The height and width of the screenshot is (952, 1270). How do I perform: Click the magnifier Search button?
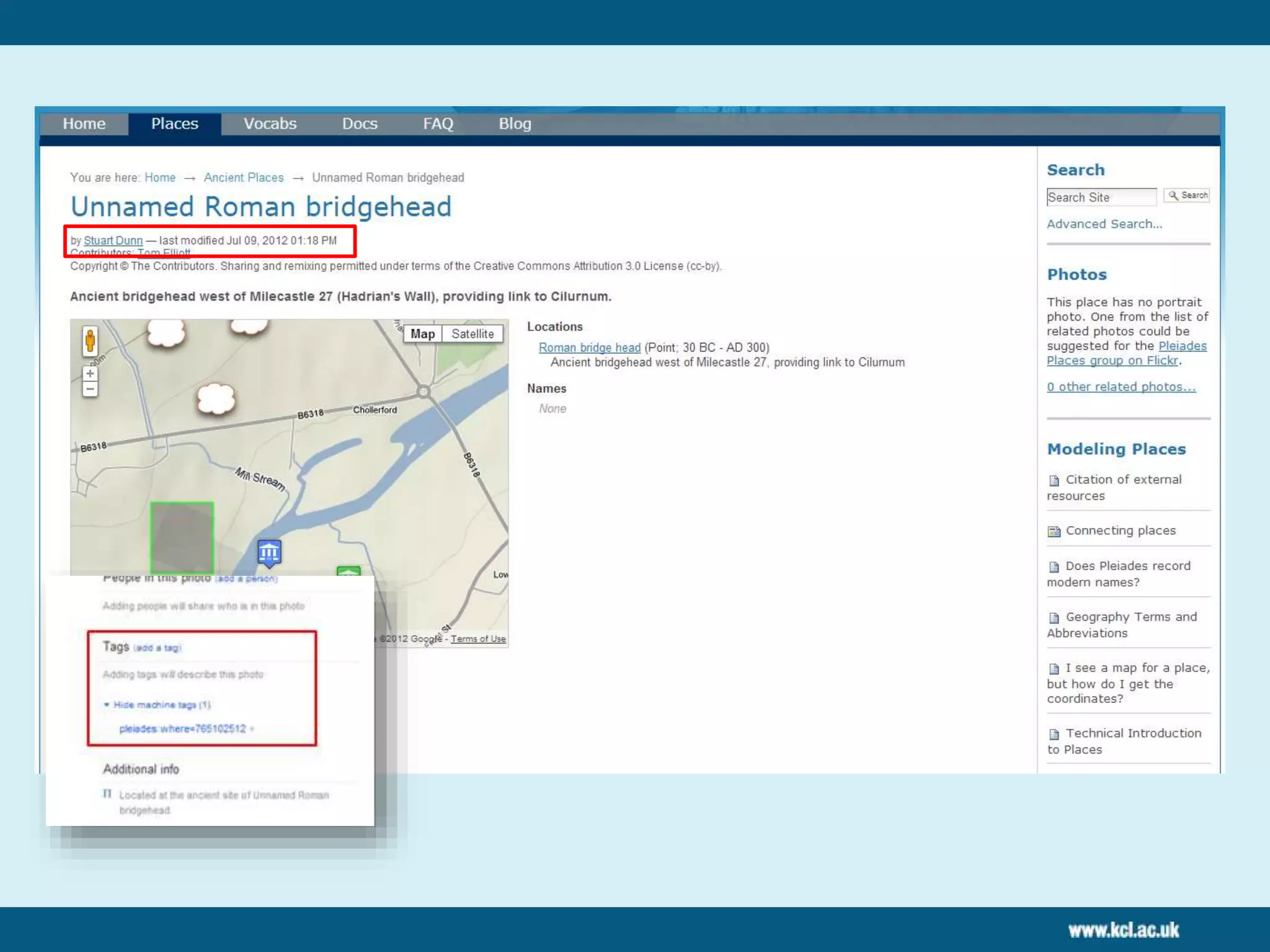tap(1188, 196)
